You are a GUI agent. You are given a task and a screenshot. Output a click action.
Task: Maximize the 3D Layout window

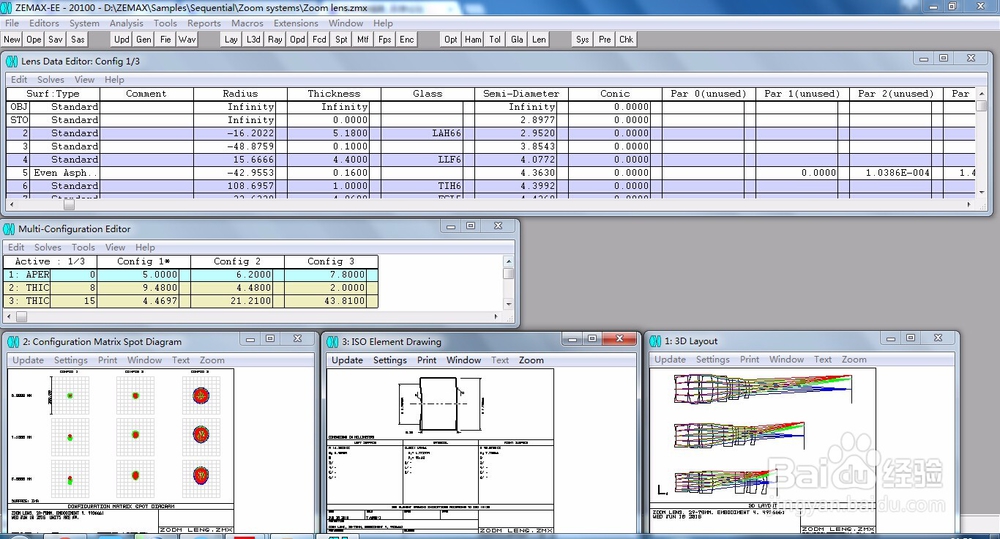[911, 338]
